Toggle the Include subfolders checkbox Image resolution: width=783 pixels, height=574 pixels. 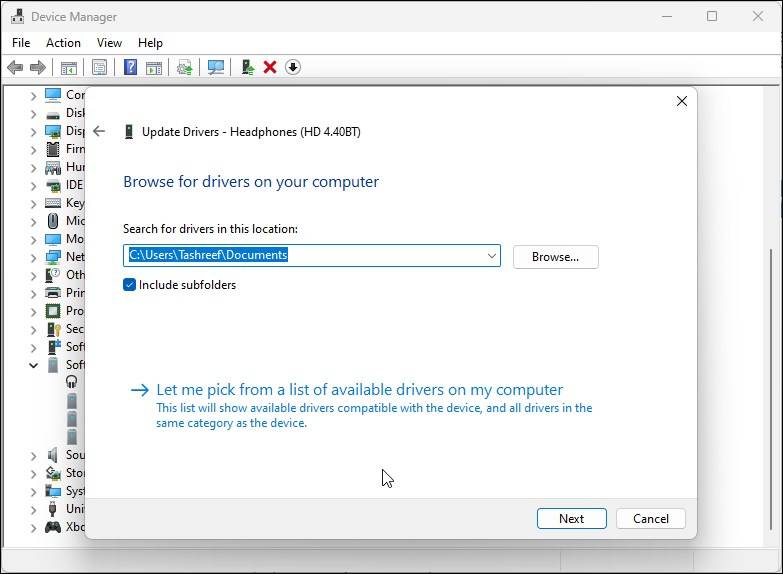pos(129,285)
